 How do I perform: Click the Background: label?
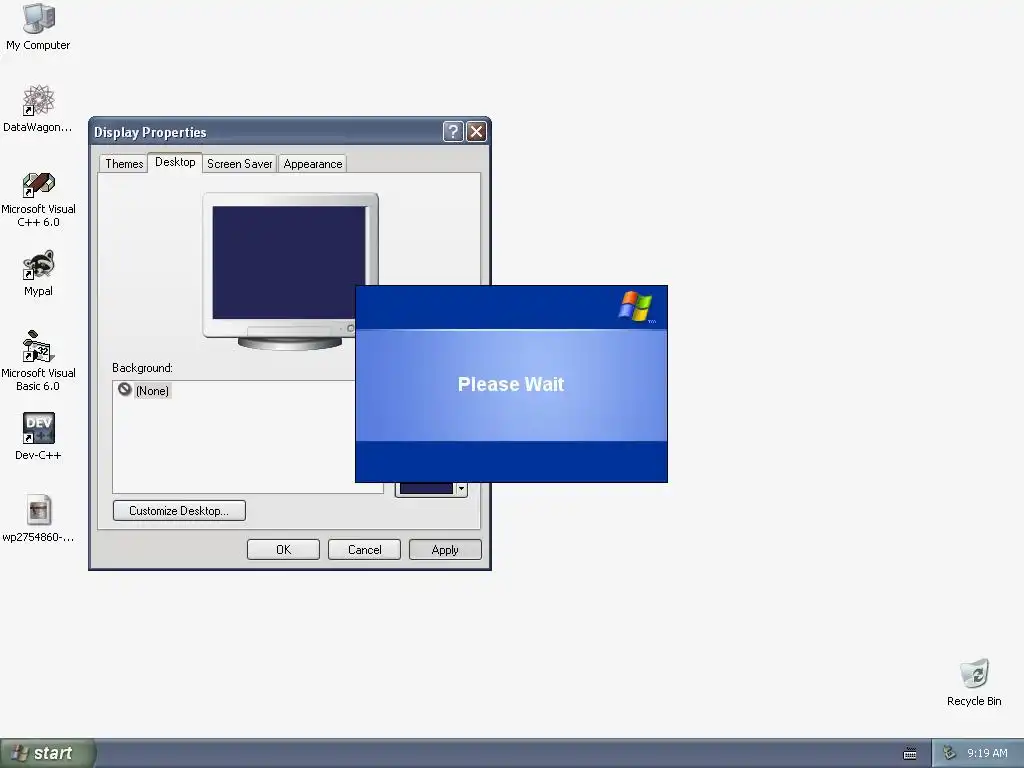click(142, 368)
